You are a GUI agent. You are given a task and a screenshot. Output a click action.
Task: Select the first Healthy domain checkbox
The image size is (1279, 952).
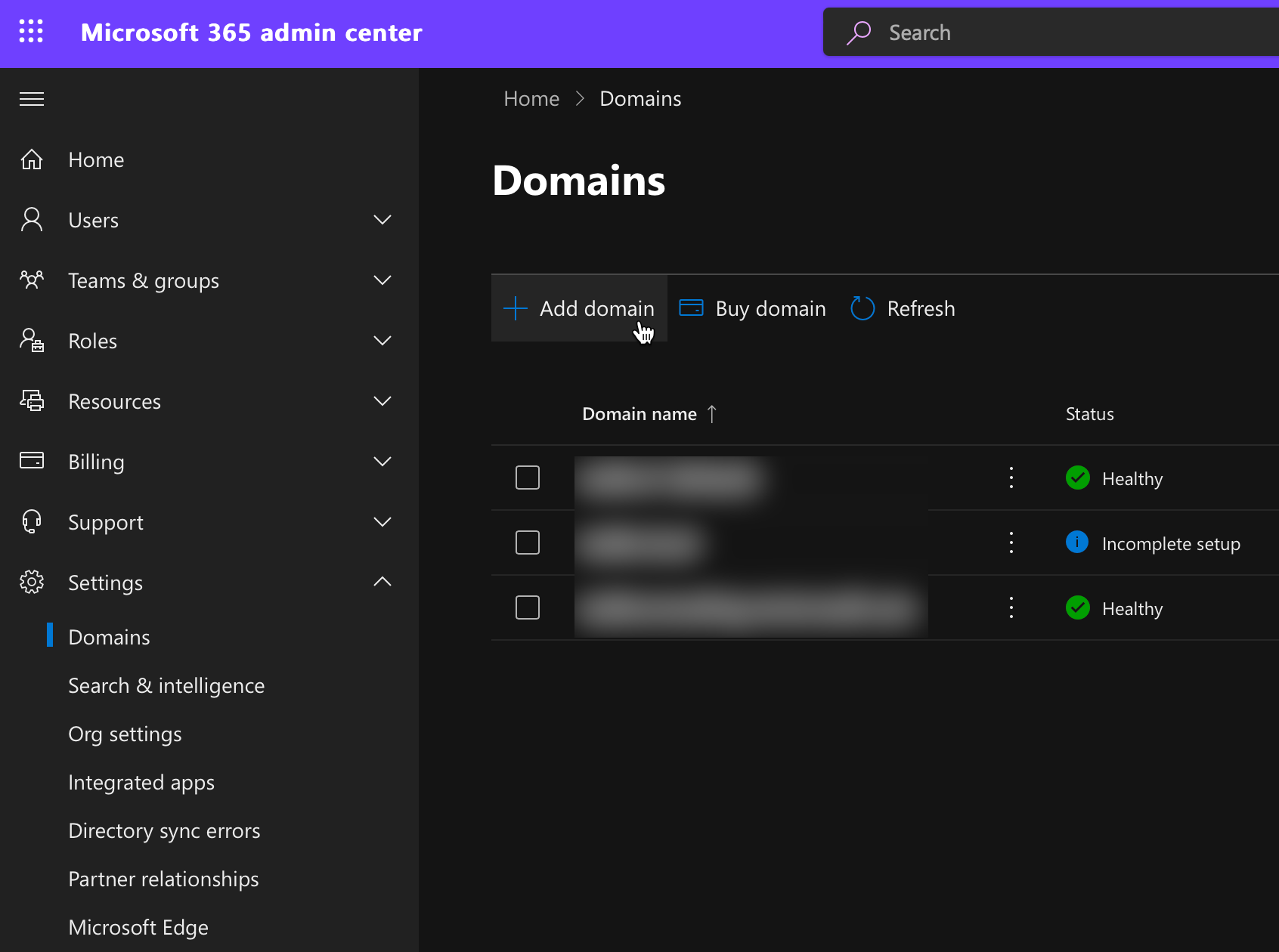[x=528, y=478]
